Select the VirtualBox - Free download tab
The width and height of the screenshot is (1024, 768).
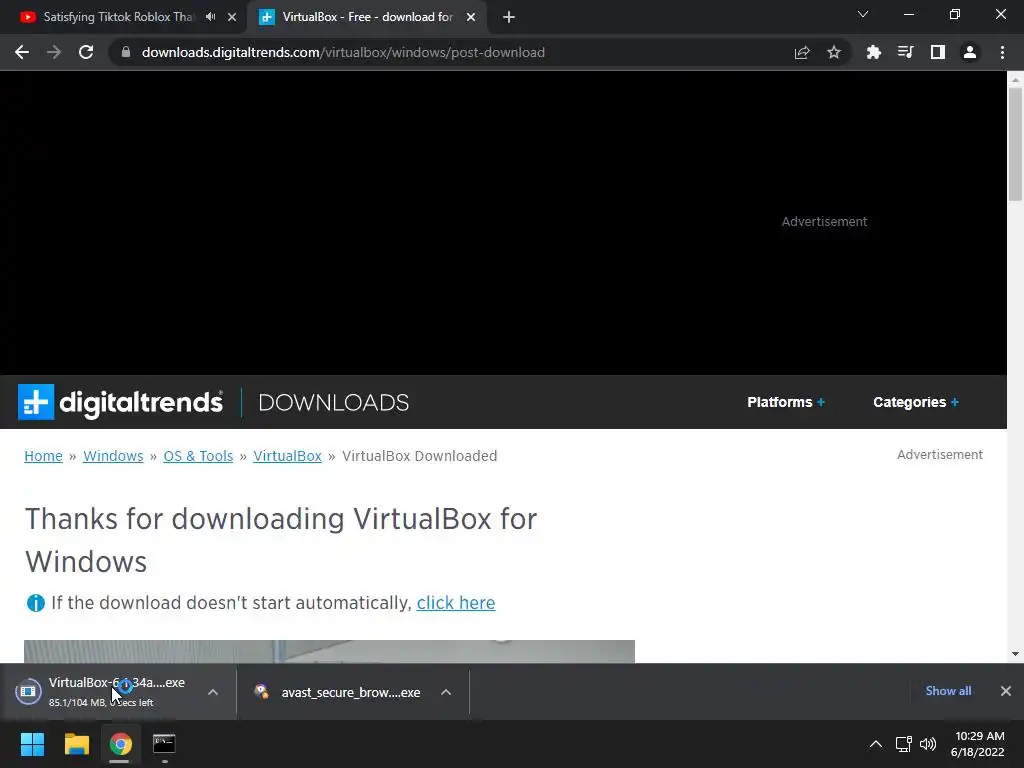[x=368, y=17]
